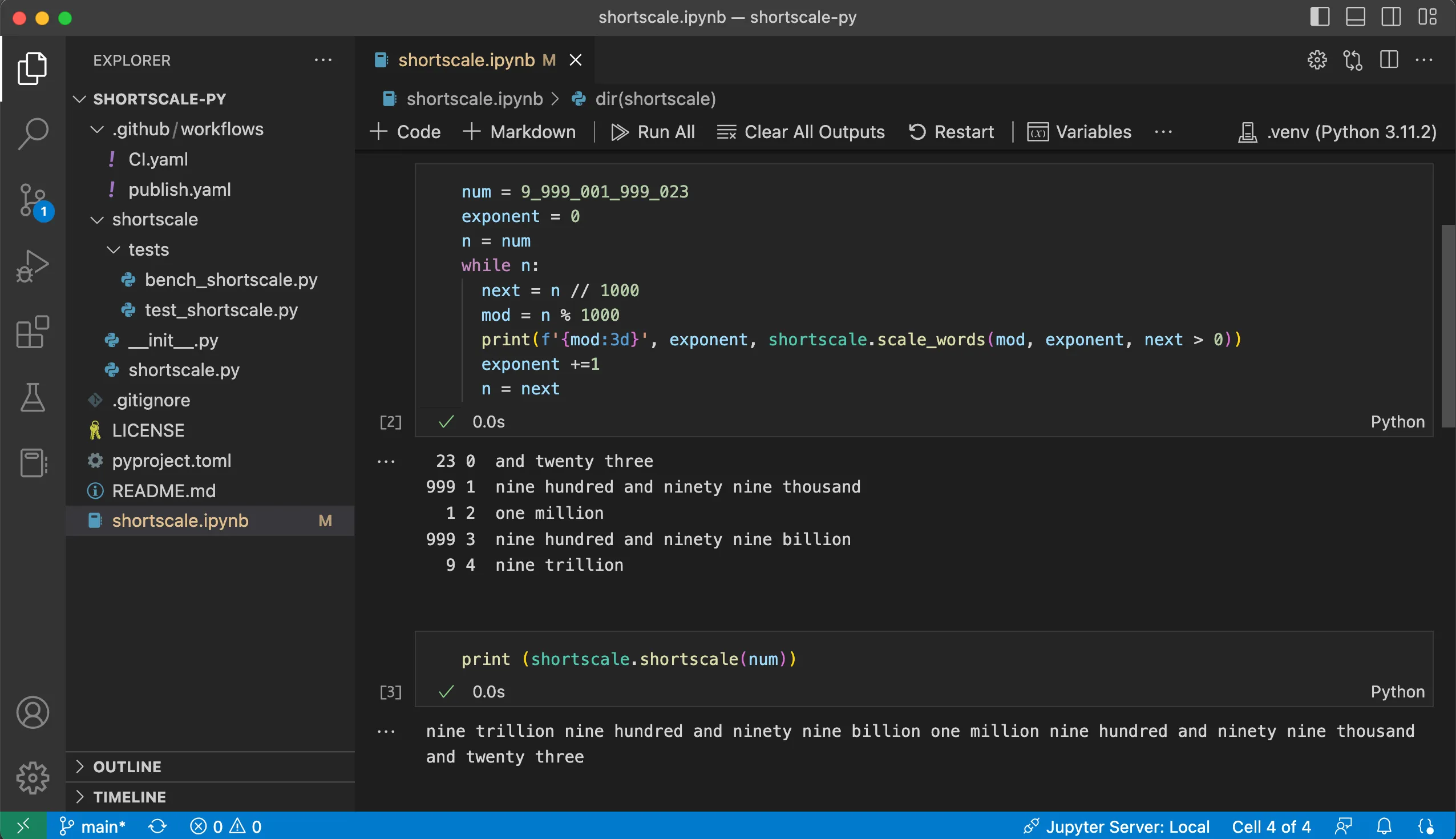The width and height of the screenshot is (1456, 839).
Task: Open the Extensions view
Action: [33, 332]
